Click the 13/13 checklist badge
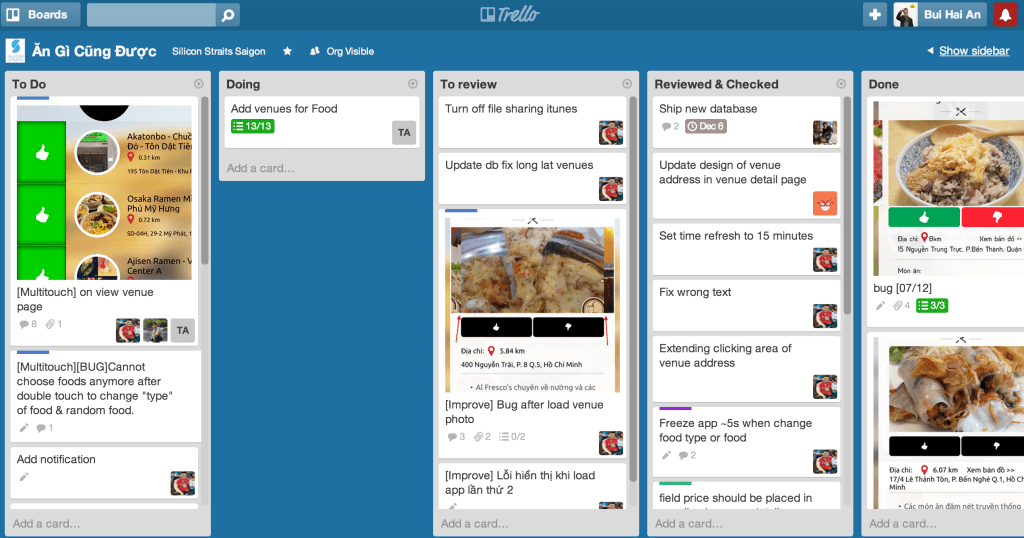Screen dimensions: 1024x538 253,126
